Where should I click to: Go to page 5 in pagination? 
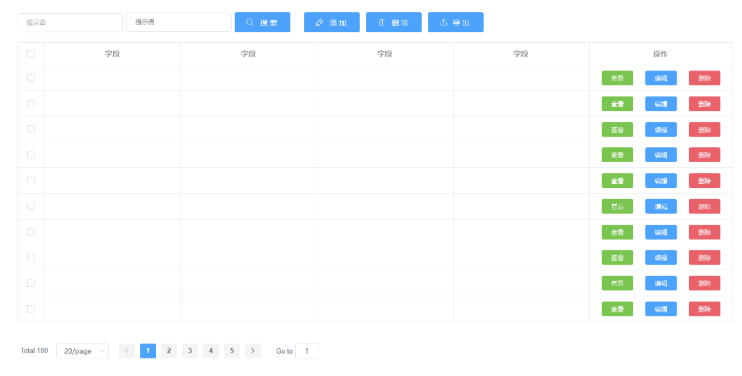232,351
